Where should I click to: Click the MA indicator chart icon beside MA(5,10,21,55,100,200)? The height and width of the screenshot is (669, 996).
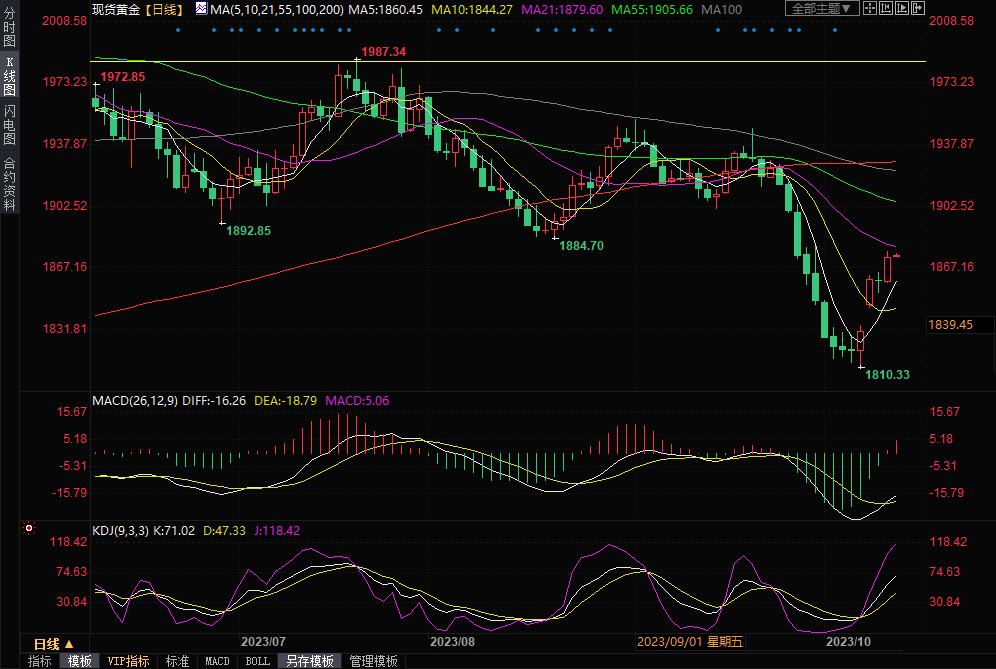point(201,8)
